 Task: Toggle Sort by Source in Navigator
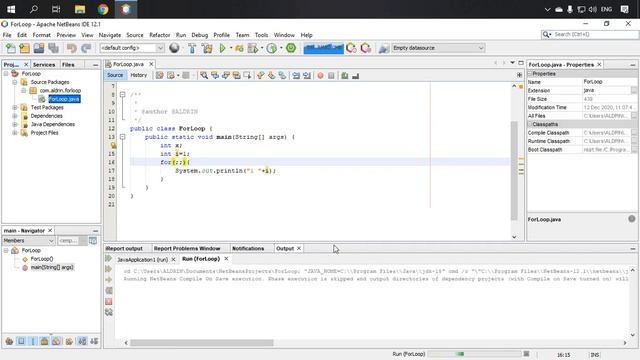94,341
